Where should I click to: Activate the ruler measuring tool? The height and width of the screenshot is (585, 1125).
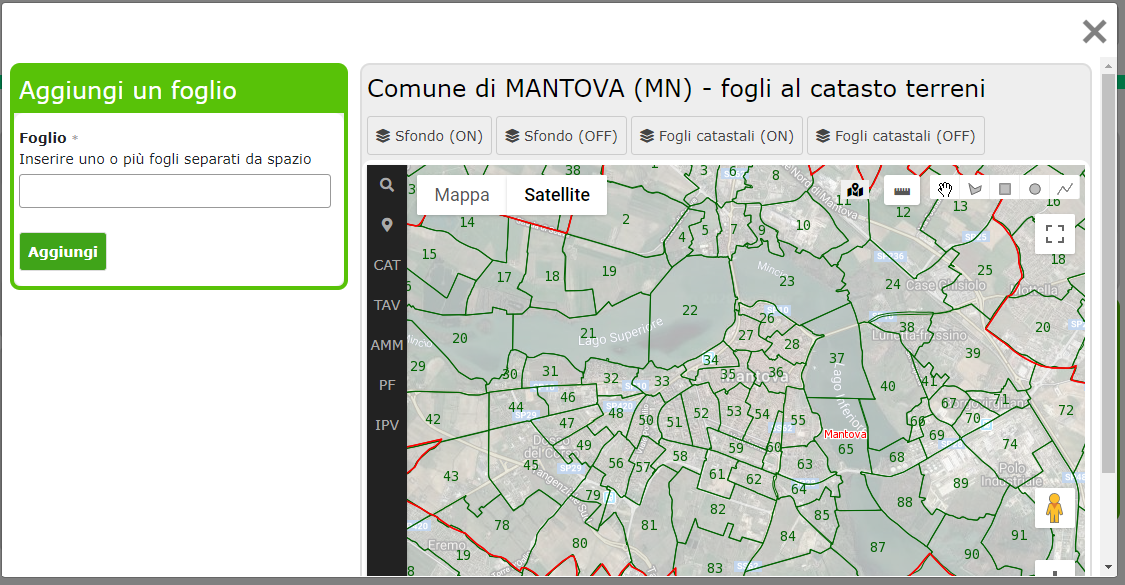902,189
